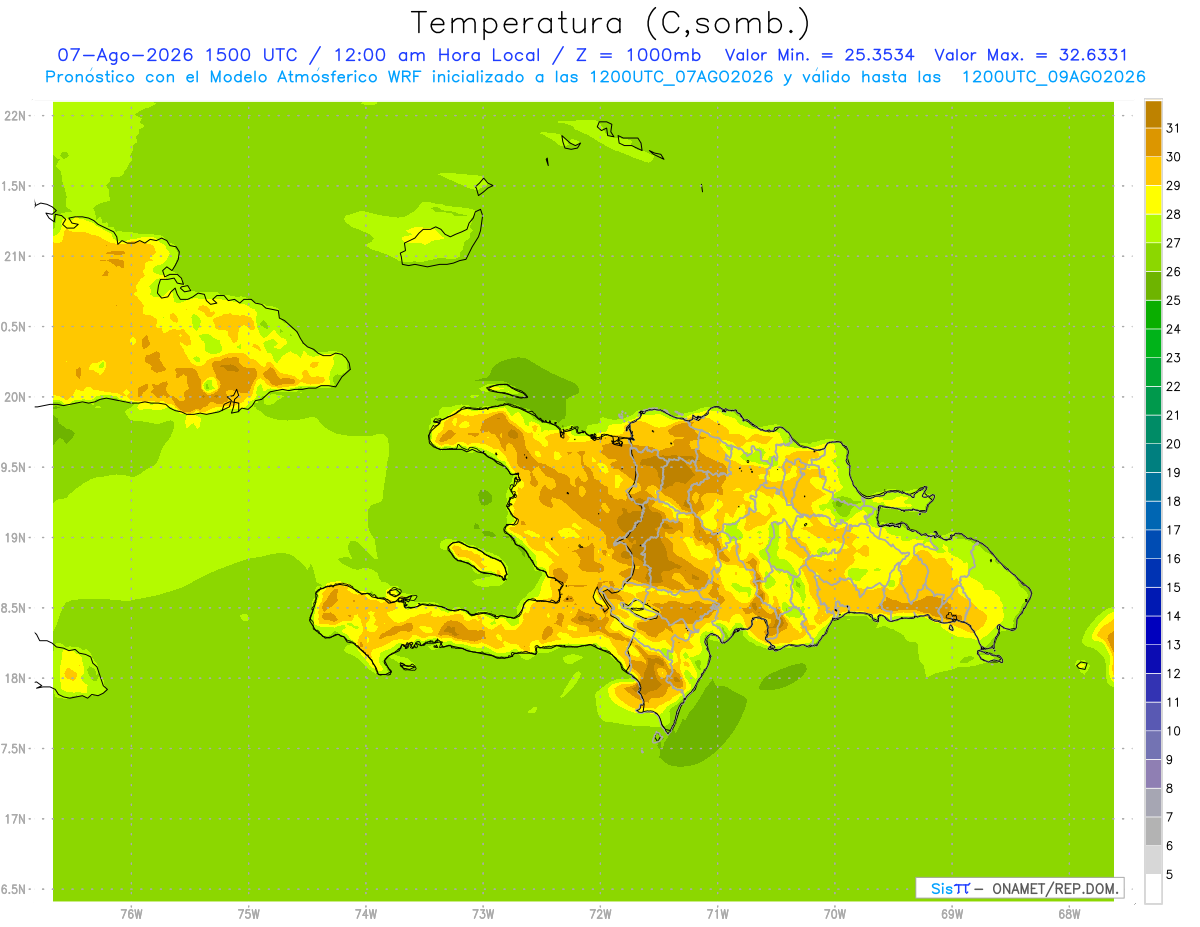This screenshot has width=1200, height=927.
Task: Click the '75W' longitude axis label
Action: pyautogui.click(x=249, y=914)
